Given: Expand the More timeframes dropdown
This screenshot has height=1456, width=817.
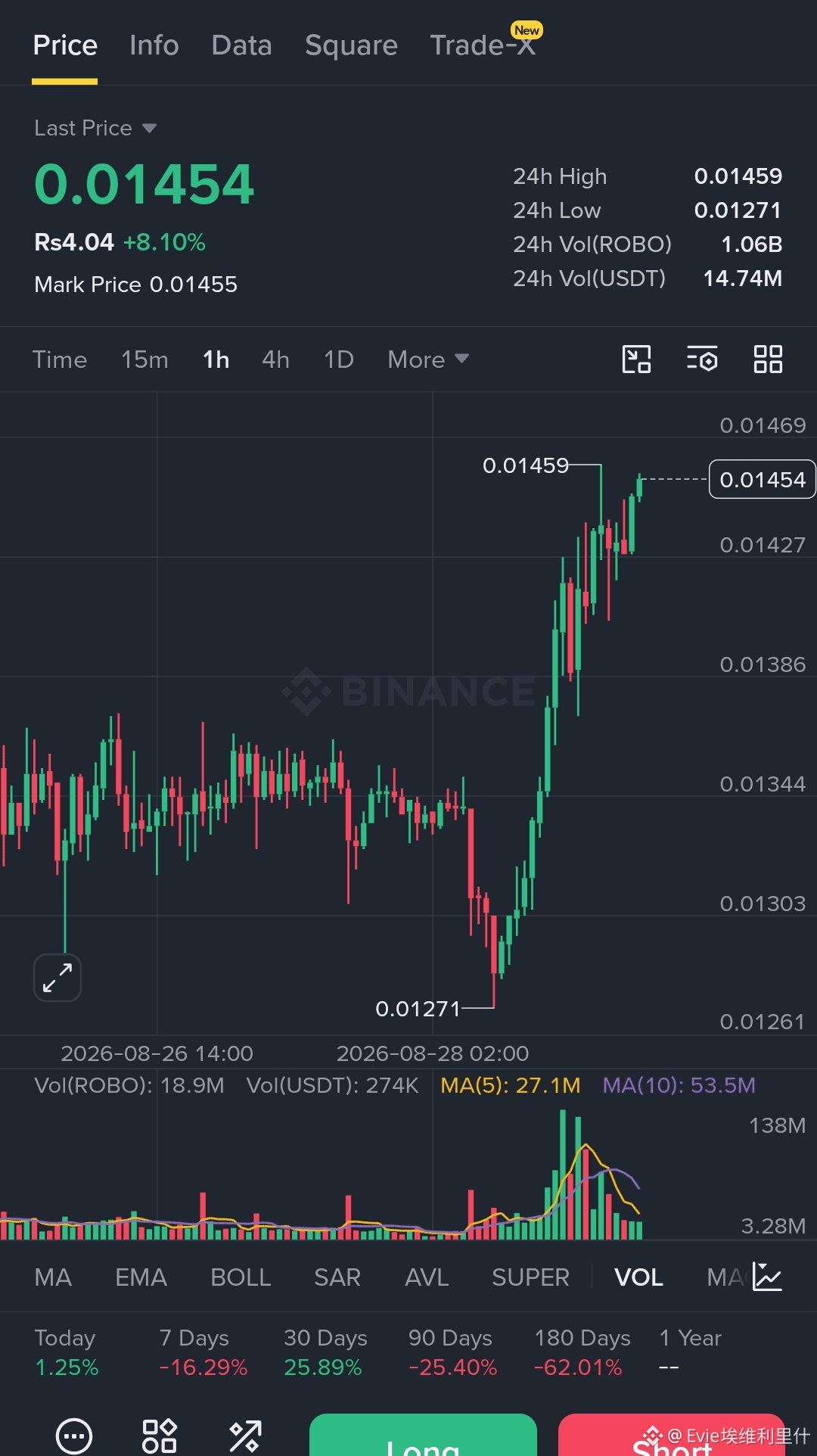Looking at the screenshot, I should [x=428, y=359].
